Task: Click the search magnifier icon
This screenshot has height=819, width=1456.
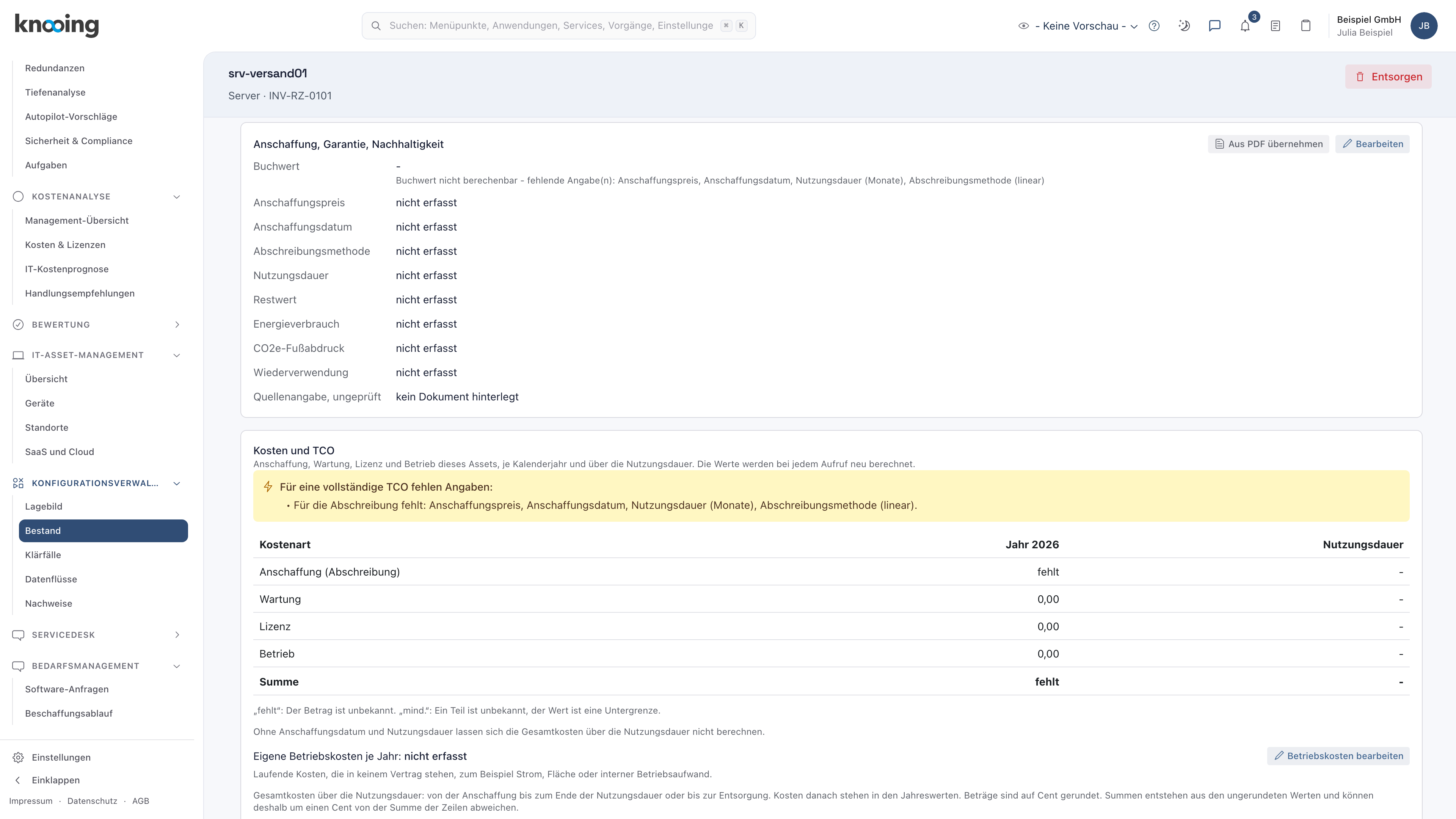Action: [376, 26]
